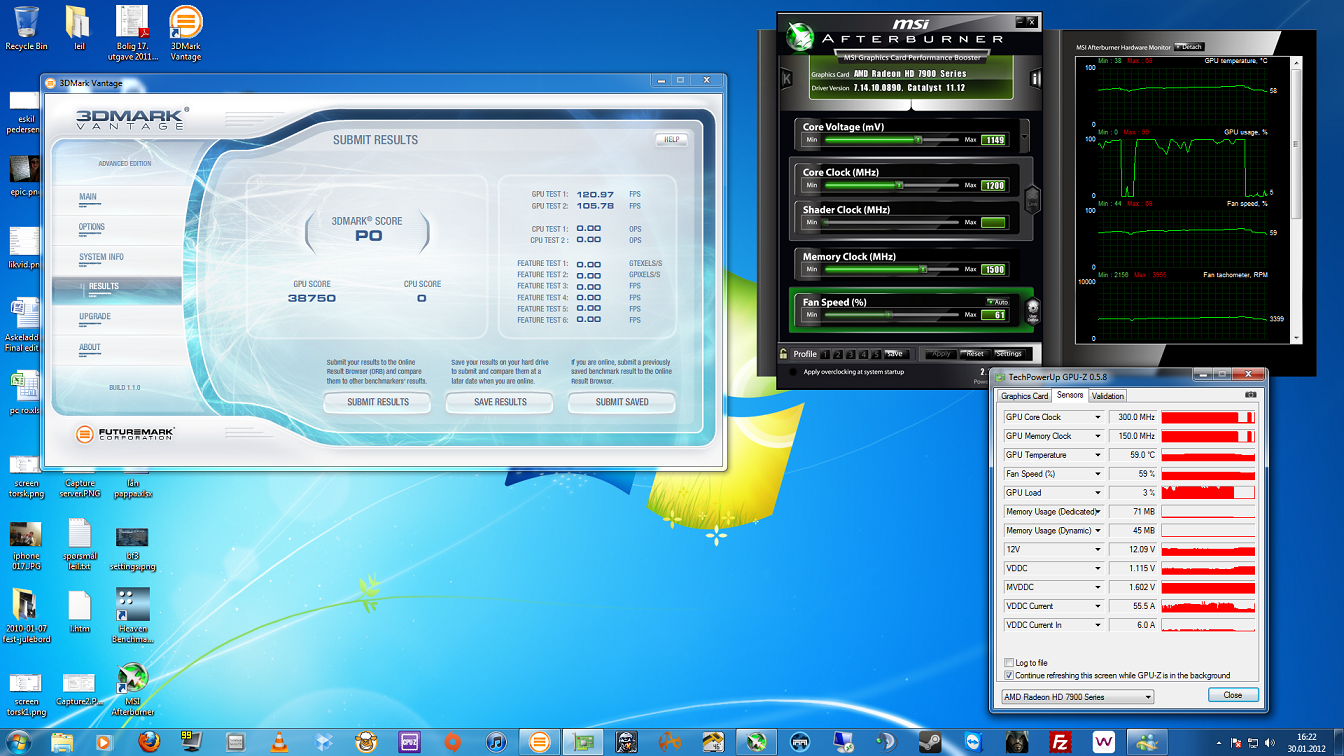Click the iTunes taskbar icon
1344x756 pixels.
(496, 742)
